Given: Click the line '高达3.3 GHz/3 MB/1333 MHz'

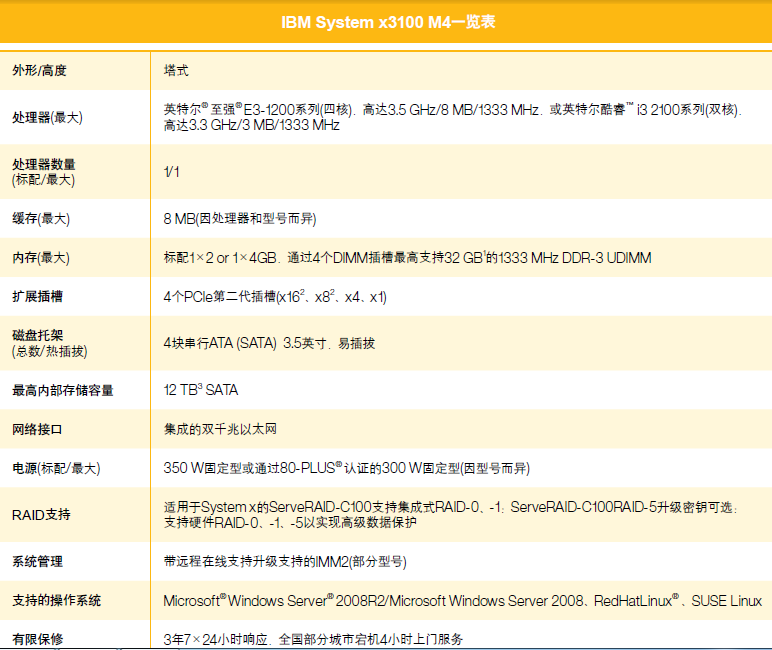Looking at the screenshot, I should pyautogui.click(x=252, y=125).
